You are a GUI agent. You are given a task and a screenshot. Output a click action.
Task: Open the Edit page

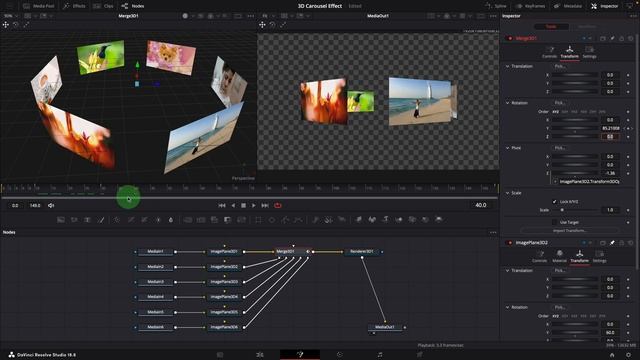coord(260,355)
